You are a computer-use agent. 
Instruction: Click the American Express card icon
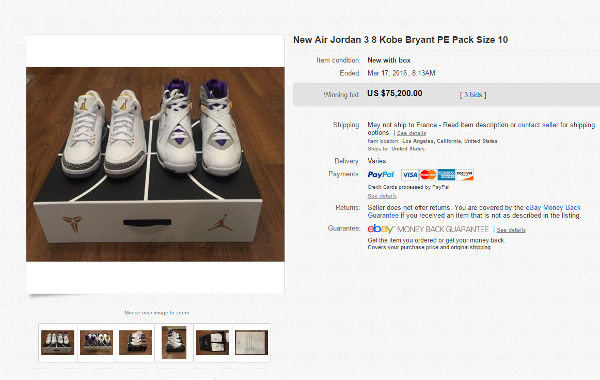tap(446, 175)
